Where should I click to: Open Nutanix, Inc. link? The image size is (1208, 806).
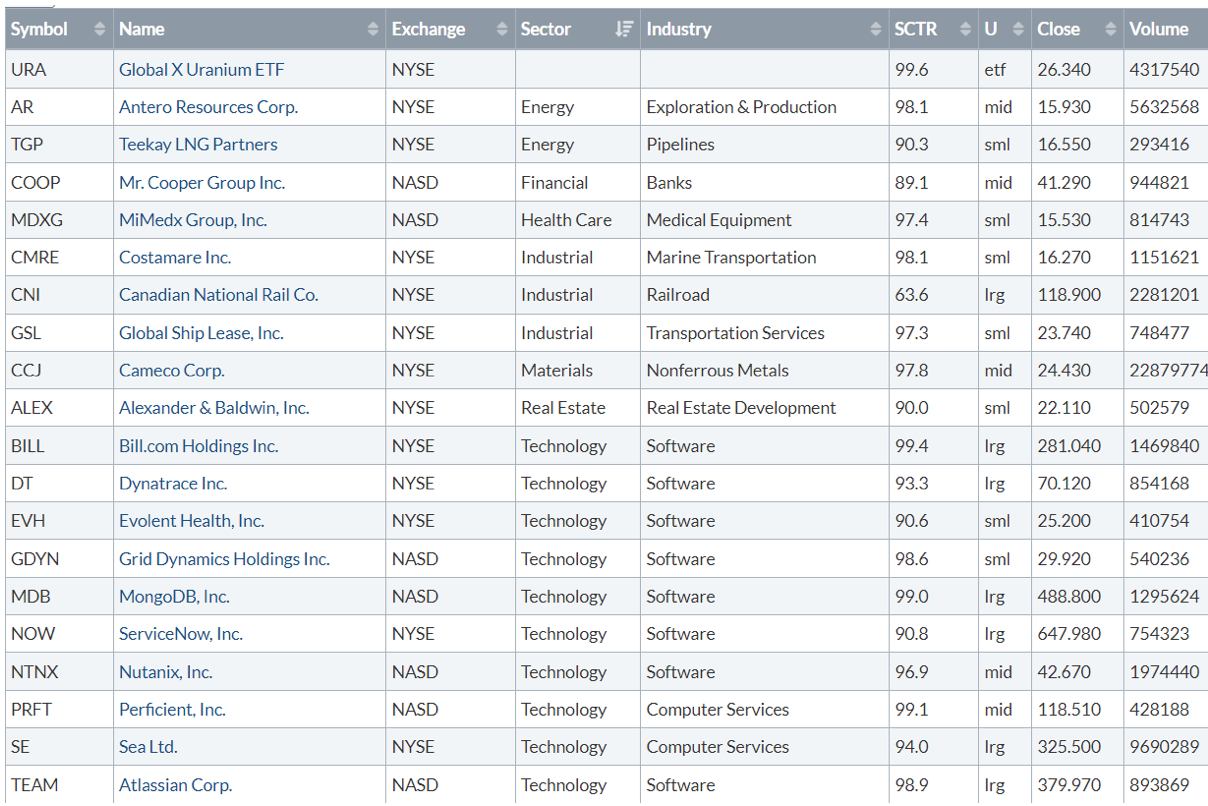[166, 672]
